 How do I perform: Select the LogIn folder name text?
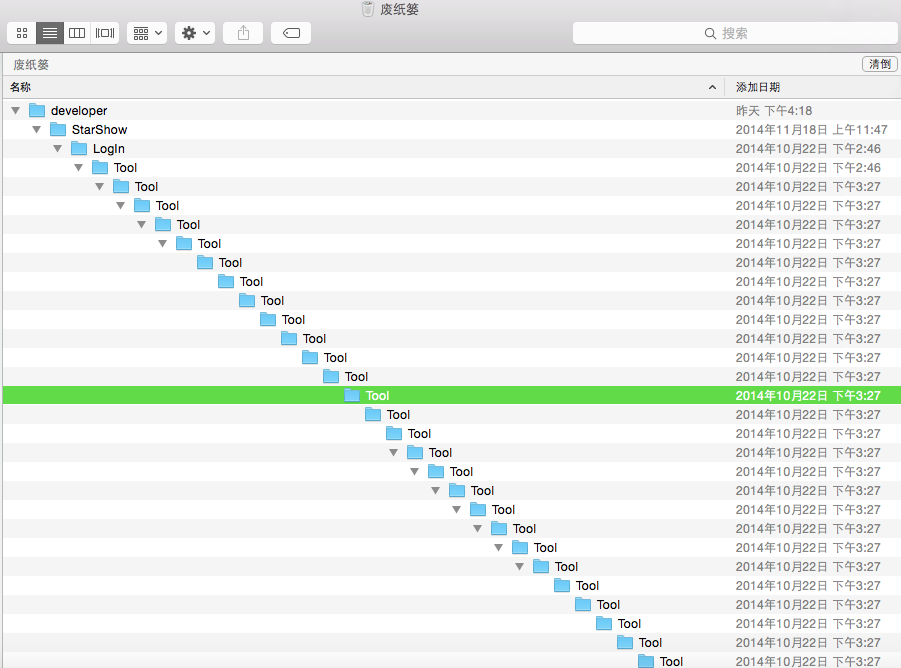click(109, 149)
